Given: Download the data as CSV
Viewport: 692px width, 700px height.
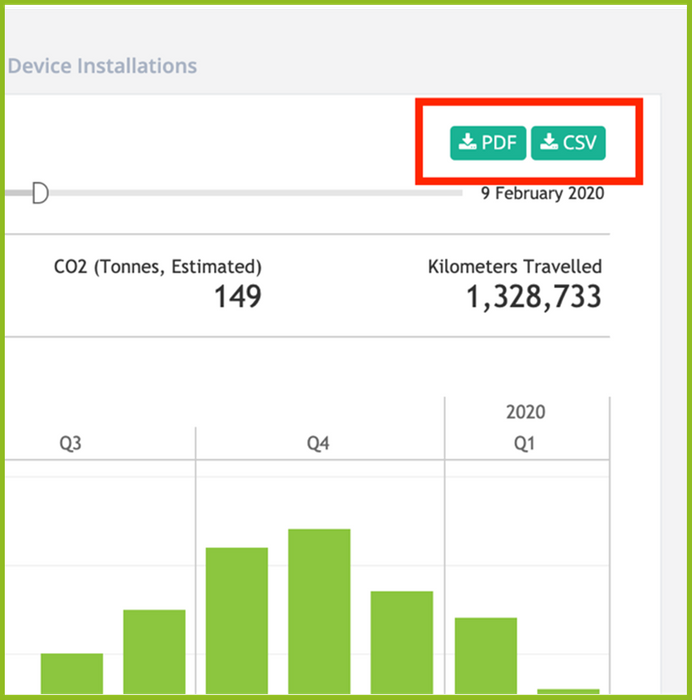Looking at the screenshot, I should tap(568, 143).
